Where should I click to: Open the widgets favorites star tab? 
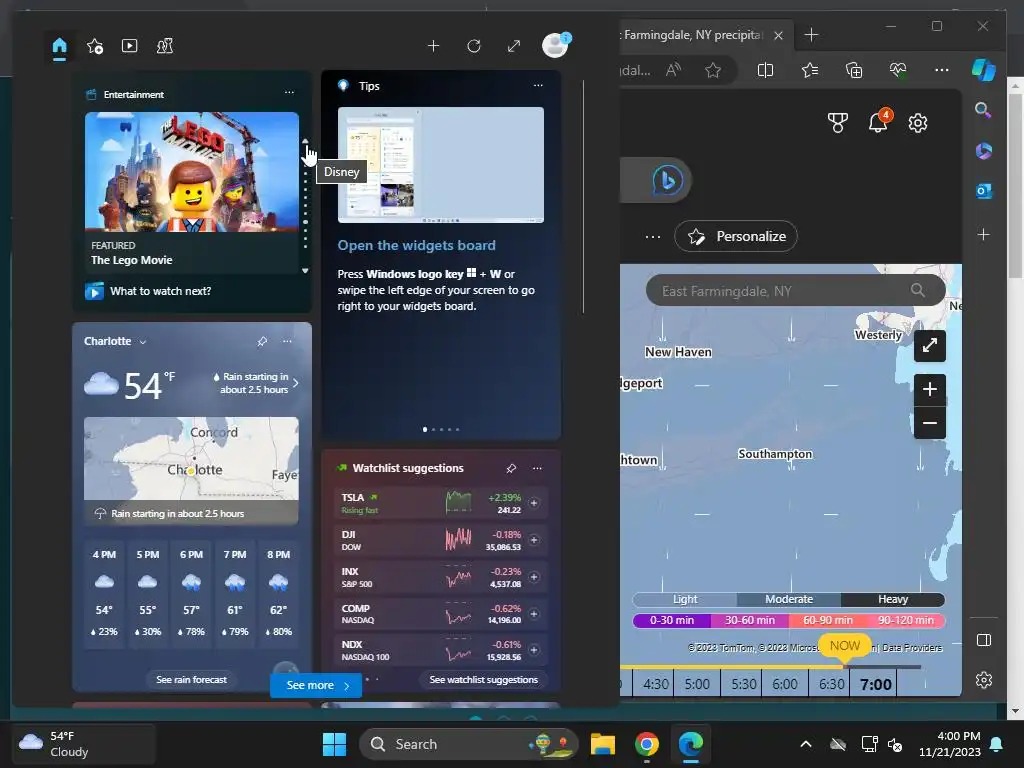coord(95,46)
